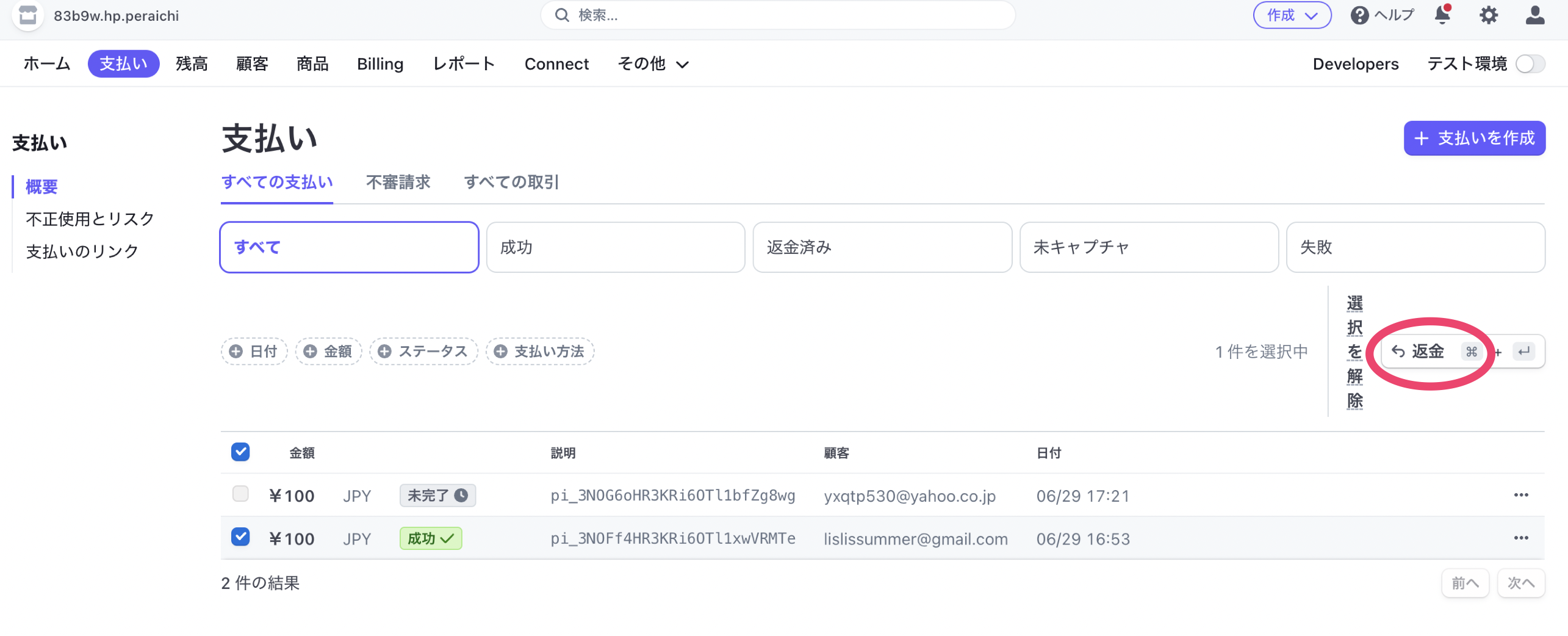Select the 支払い navigation item

click(x=123, y=64)
